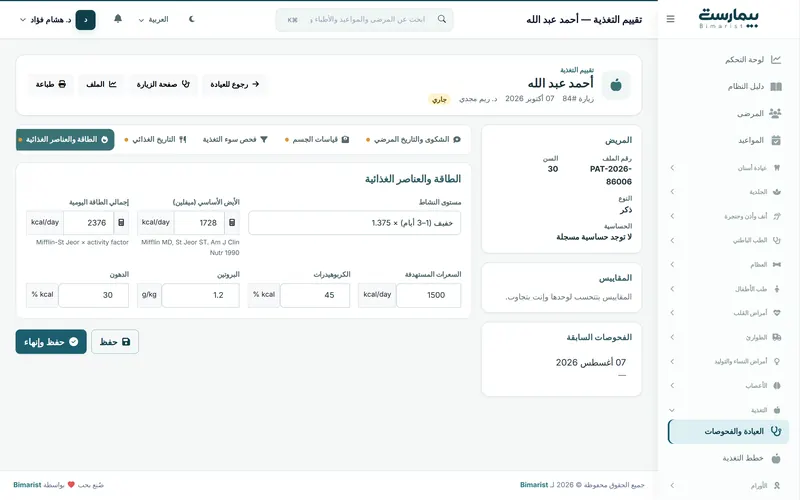Click the جاري status badge
This screenshot has width=800, height=500.
click(x=439, y=99)
